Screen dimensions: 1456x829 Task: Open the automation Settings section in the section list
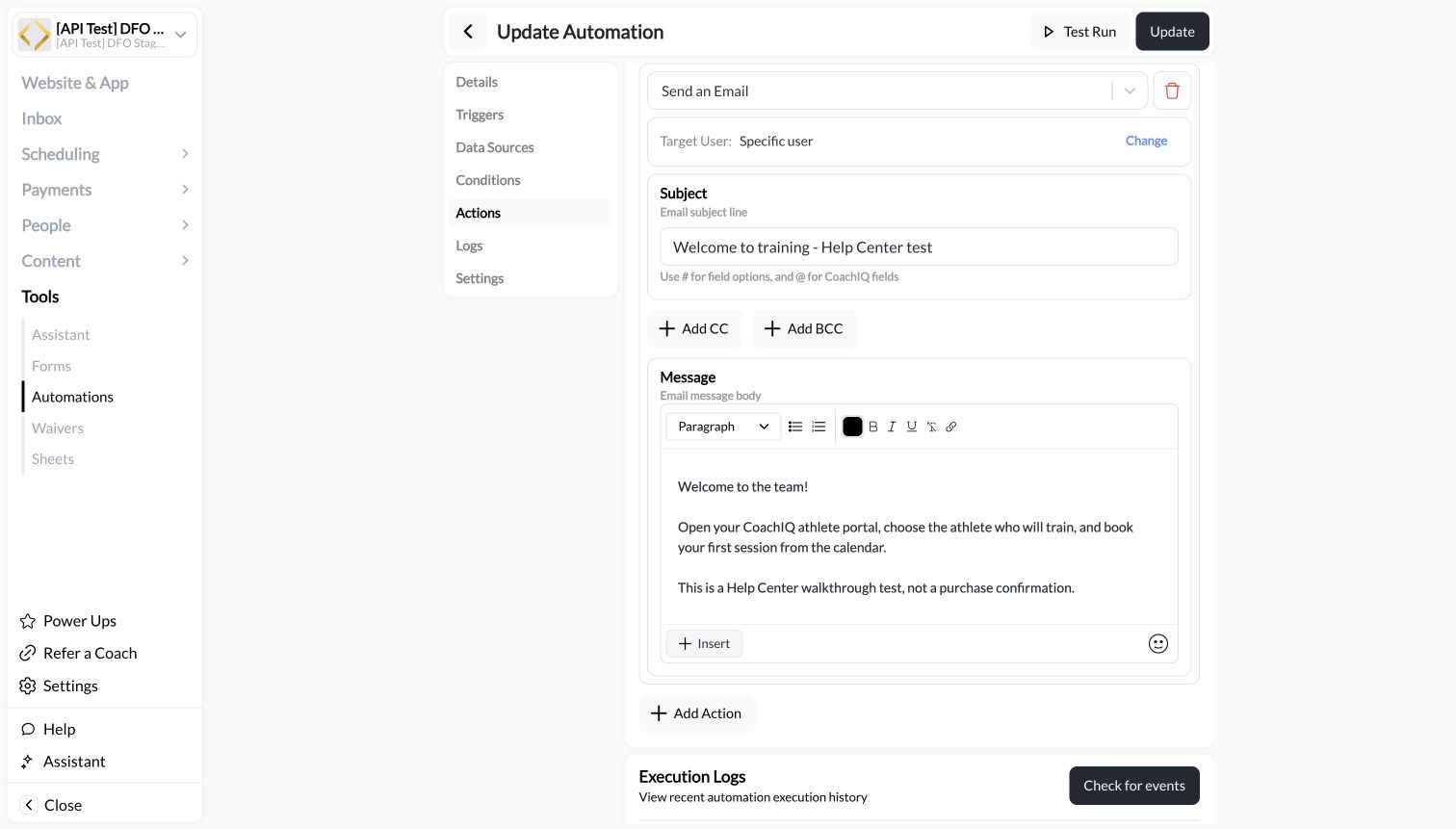[x=530, y=278]
